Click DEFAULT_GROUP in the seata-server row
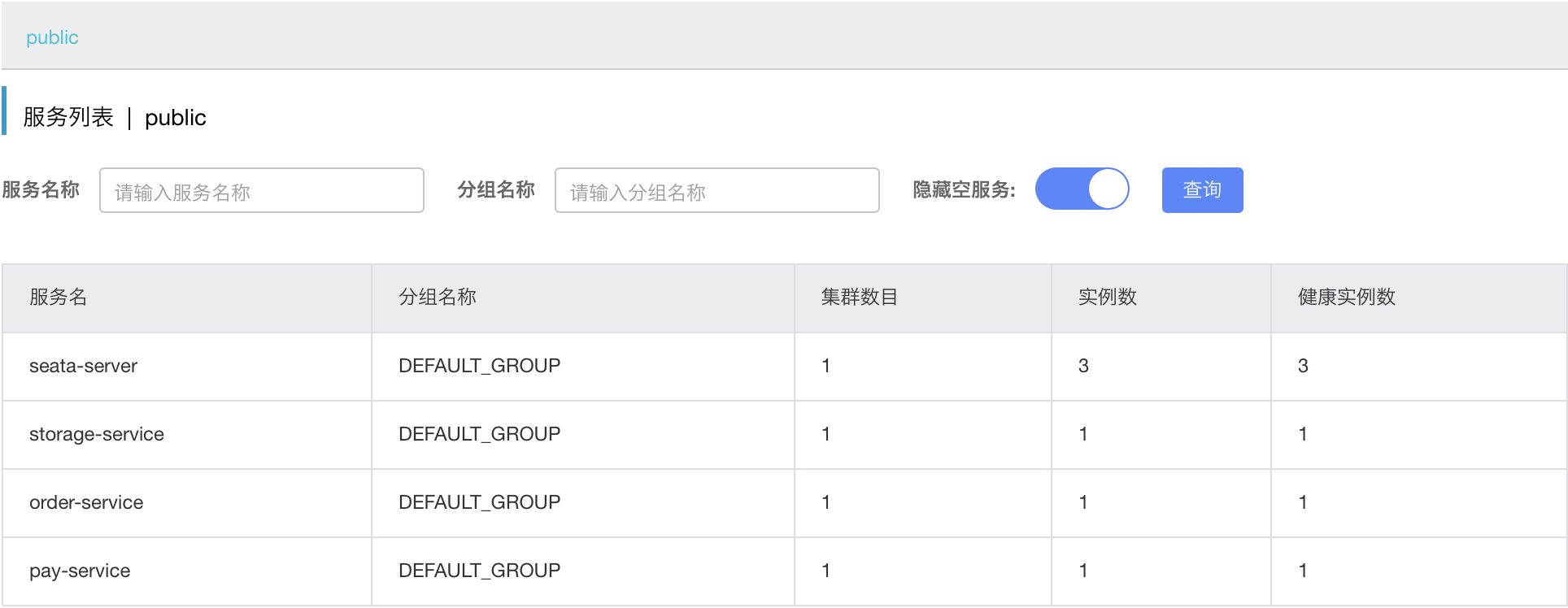This screenshot has height=608, width=1568. [479, 367]
